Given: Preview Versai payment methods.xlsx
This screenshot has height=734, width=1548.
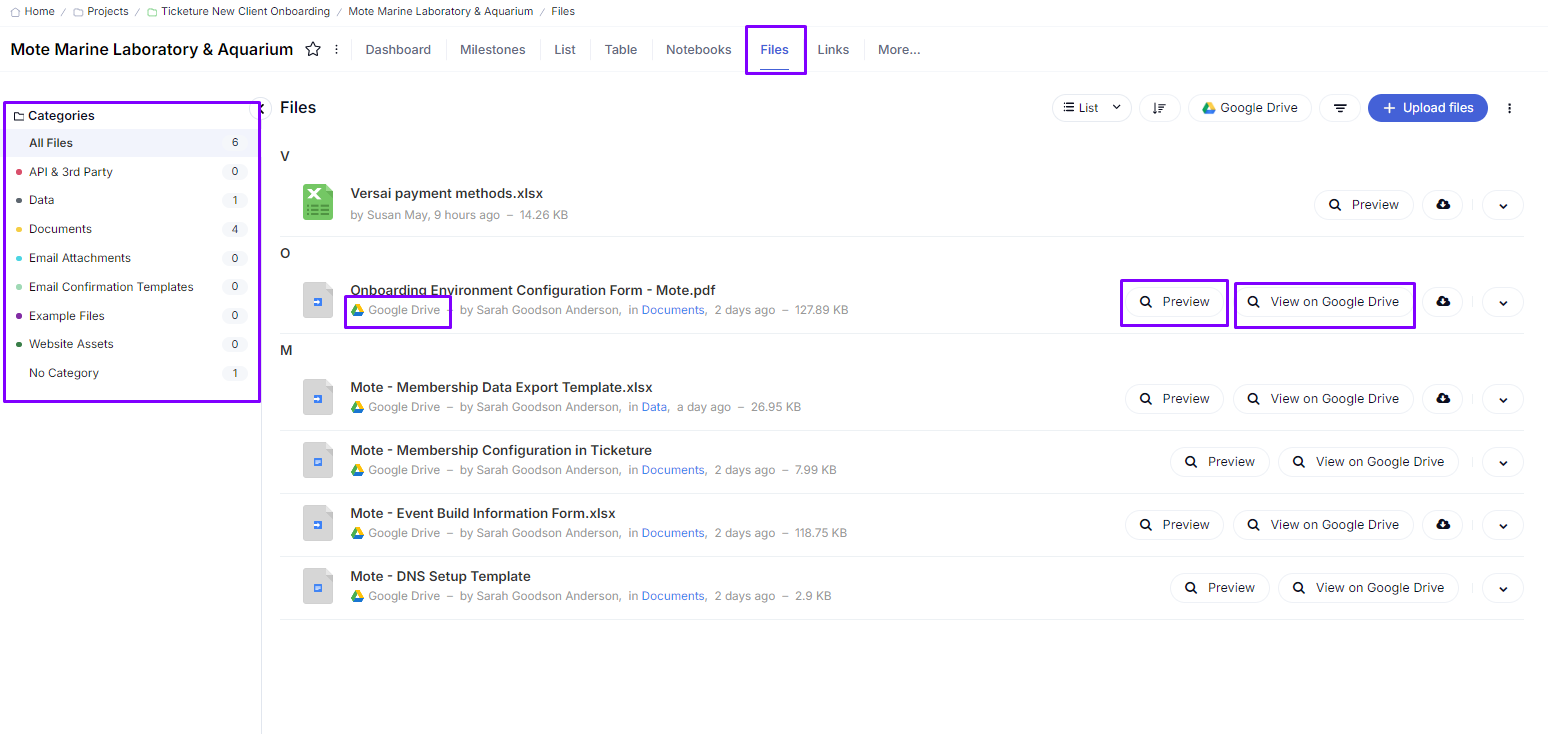Looking at the screenshot, I should coord(1364,205).
